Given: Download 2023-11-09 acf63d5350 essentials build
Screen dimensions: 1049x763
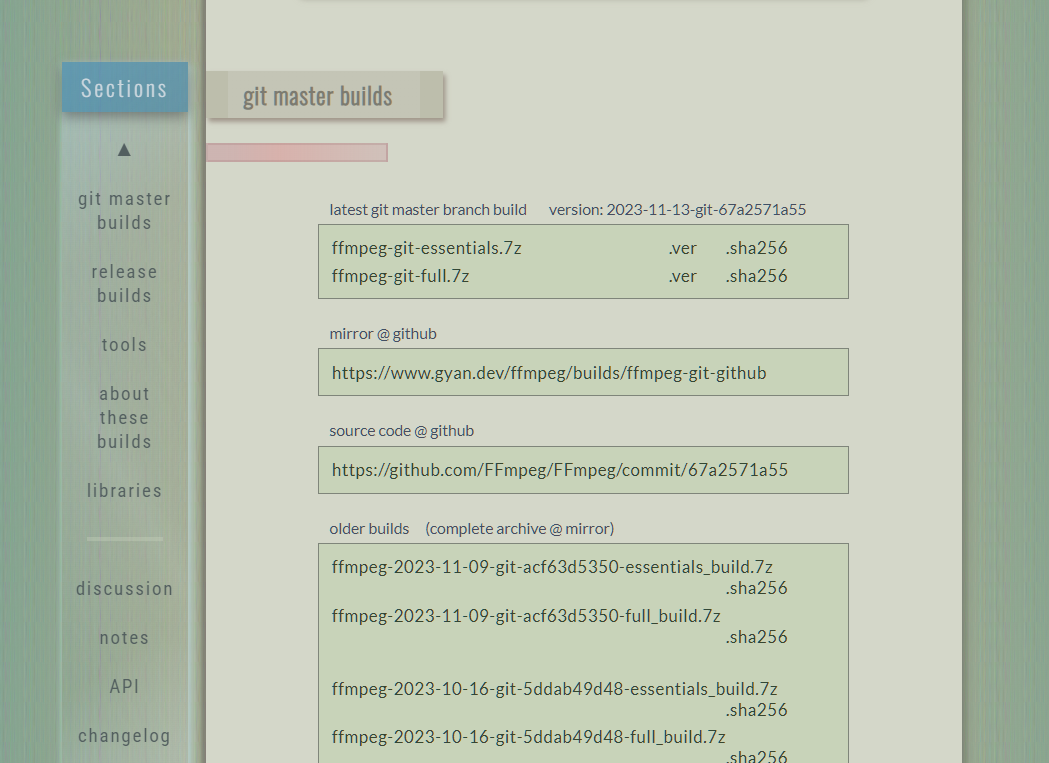Looking at the screenshot, I should (x=552, y=567).
